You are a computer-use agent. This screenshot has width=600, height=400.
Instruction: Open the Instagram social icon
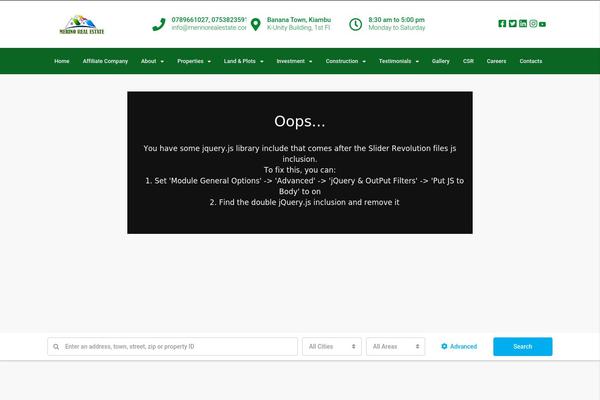533,24
